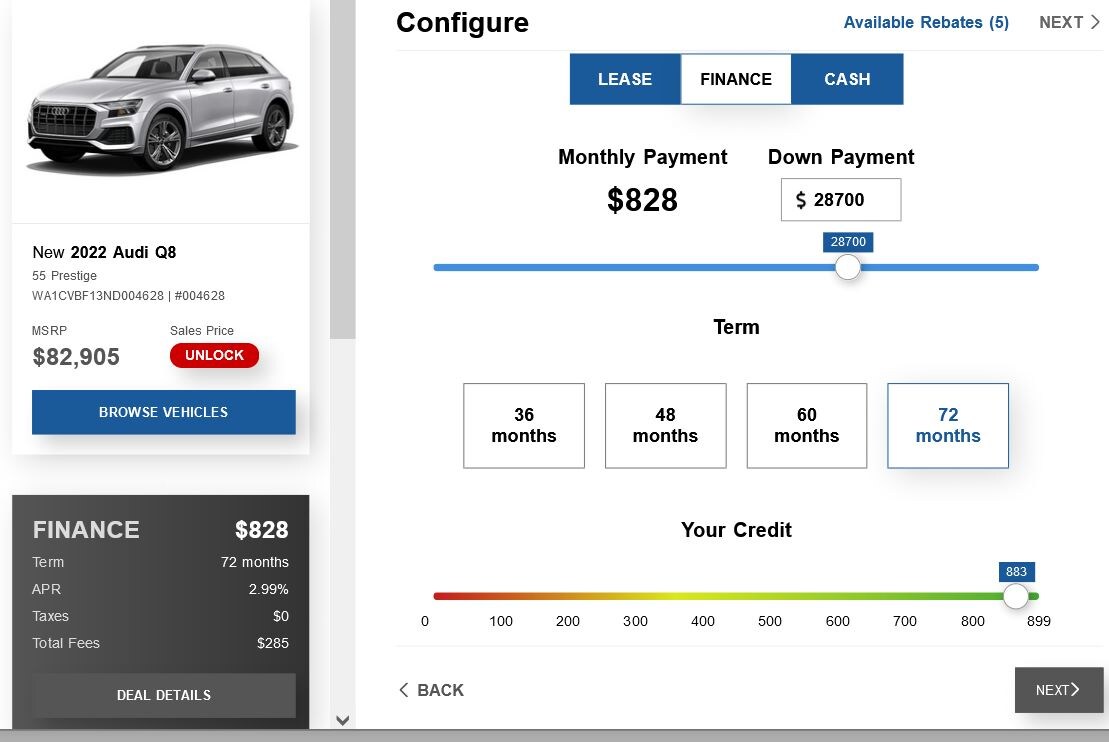
Task: Click the 899 mark on credit scale
Action: tap(1038, 621)
